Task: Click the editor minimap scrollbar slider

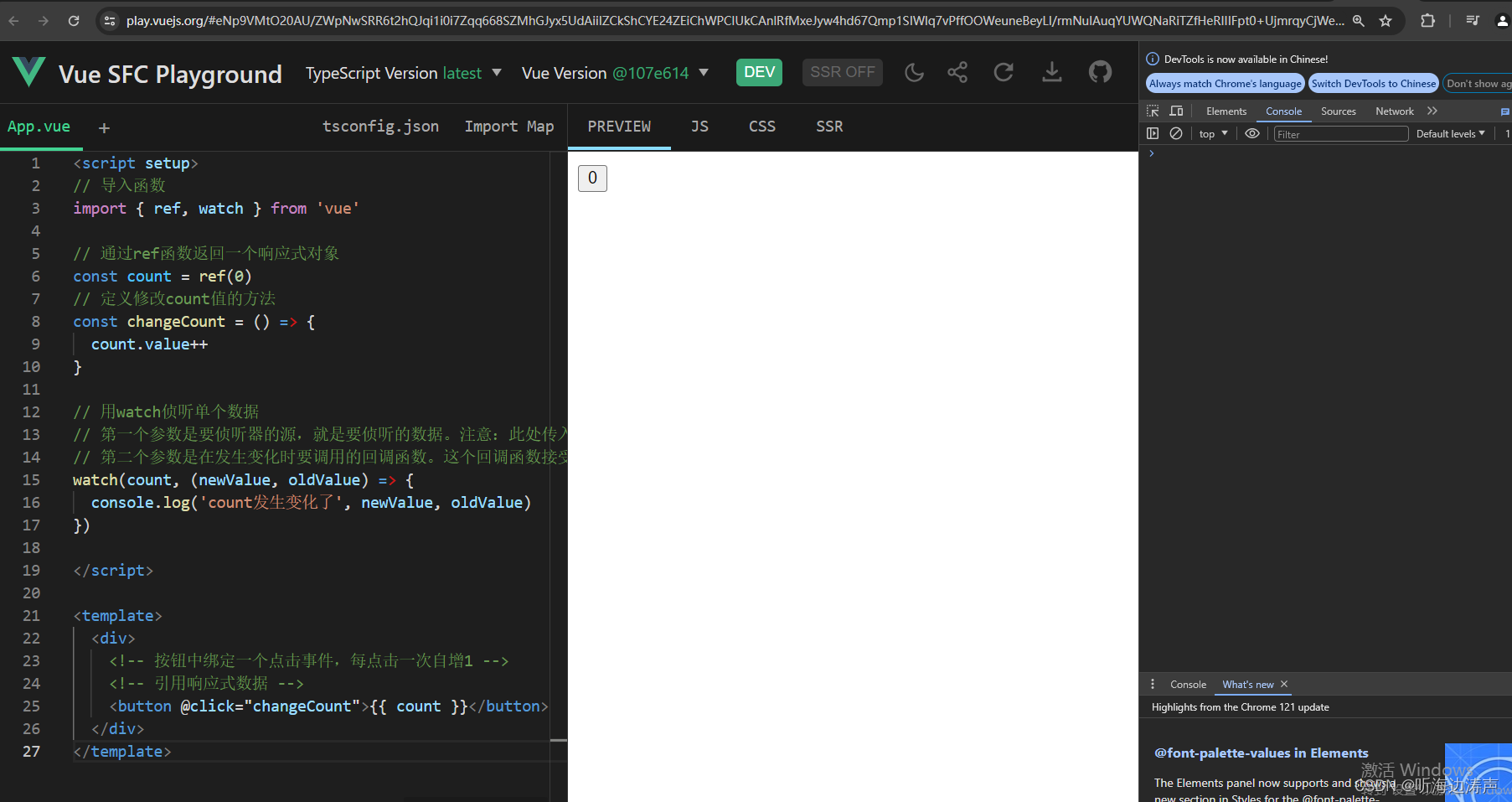Action: coord(559,740)
